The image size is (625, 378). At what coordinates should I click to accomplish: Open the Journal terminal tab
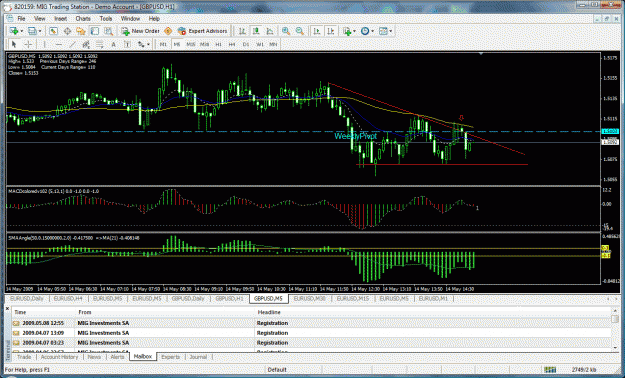coord(198,357)
